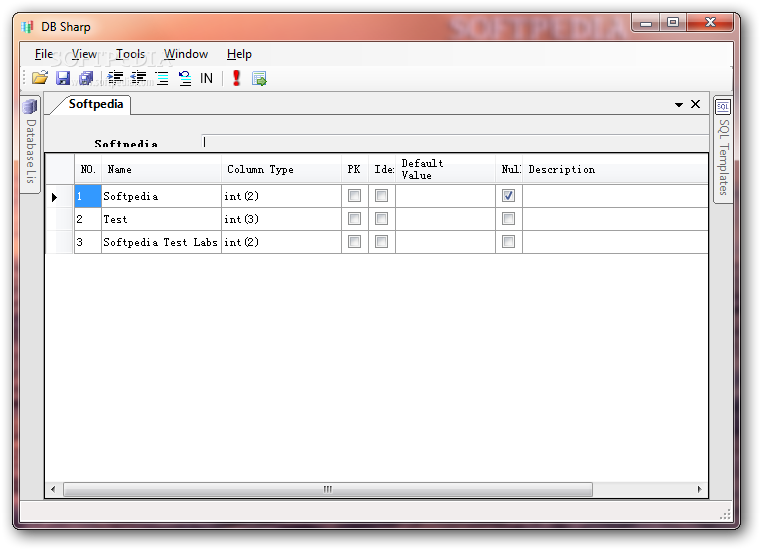Click the highlighted cell number 1
Viewport: 761px width, 550px height.
coord(88,196)
